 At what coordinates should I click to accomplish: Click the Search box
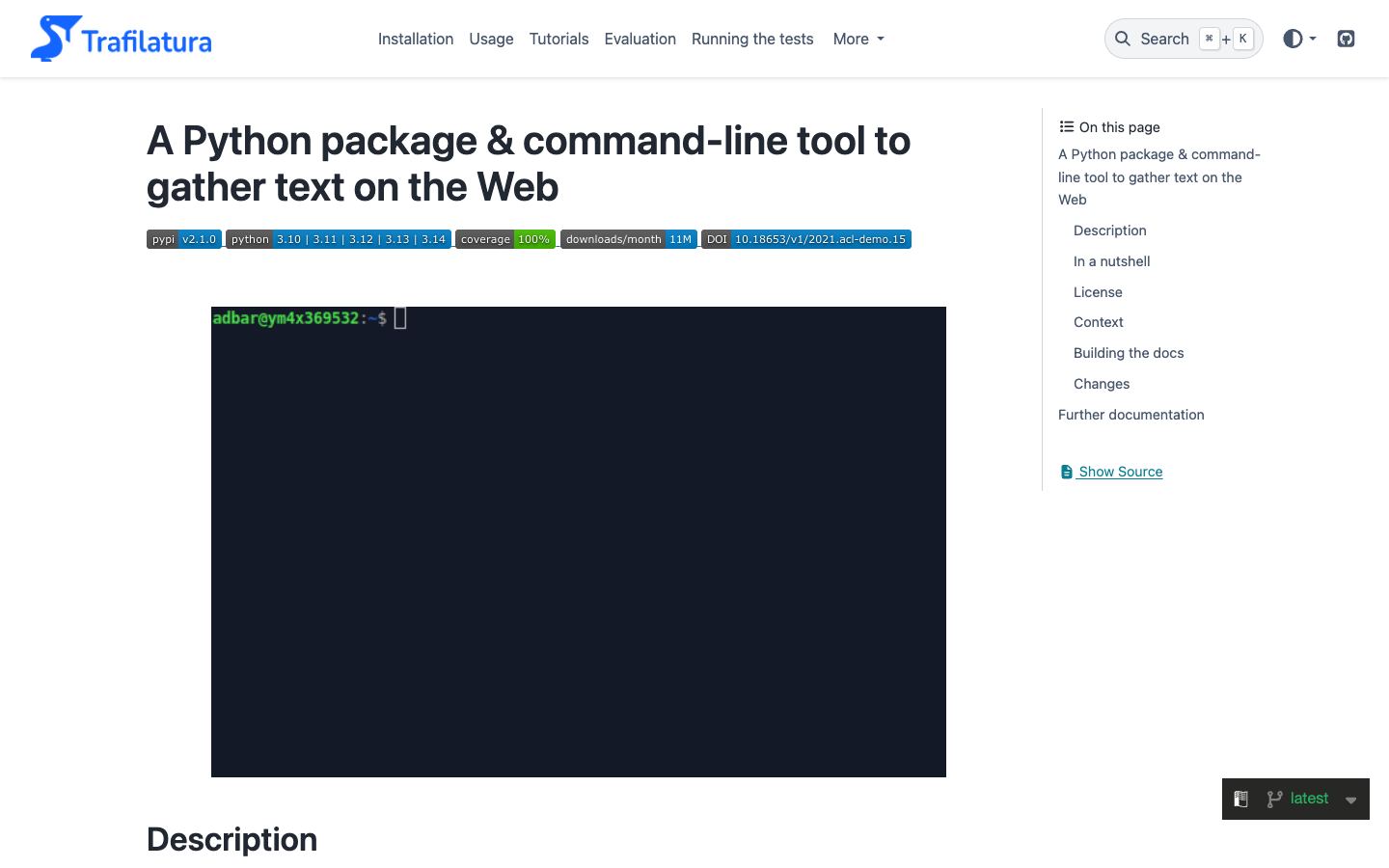pos(1184,39)
